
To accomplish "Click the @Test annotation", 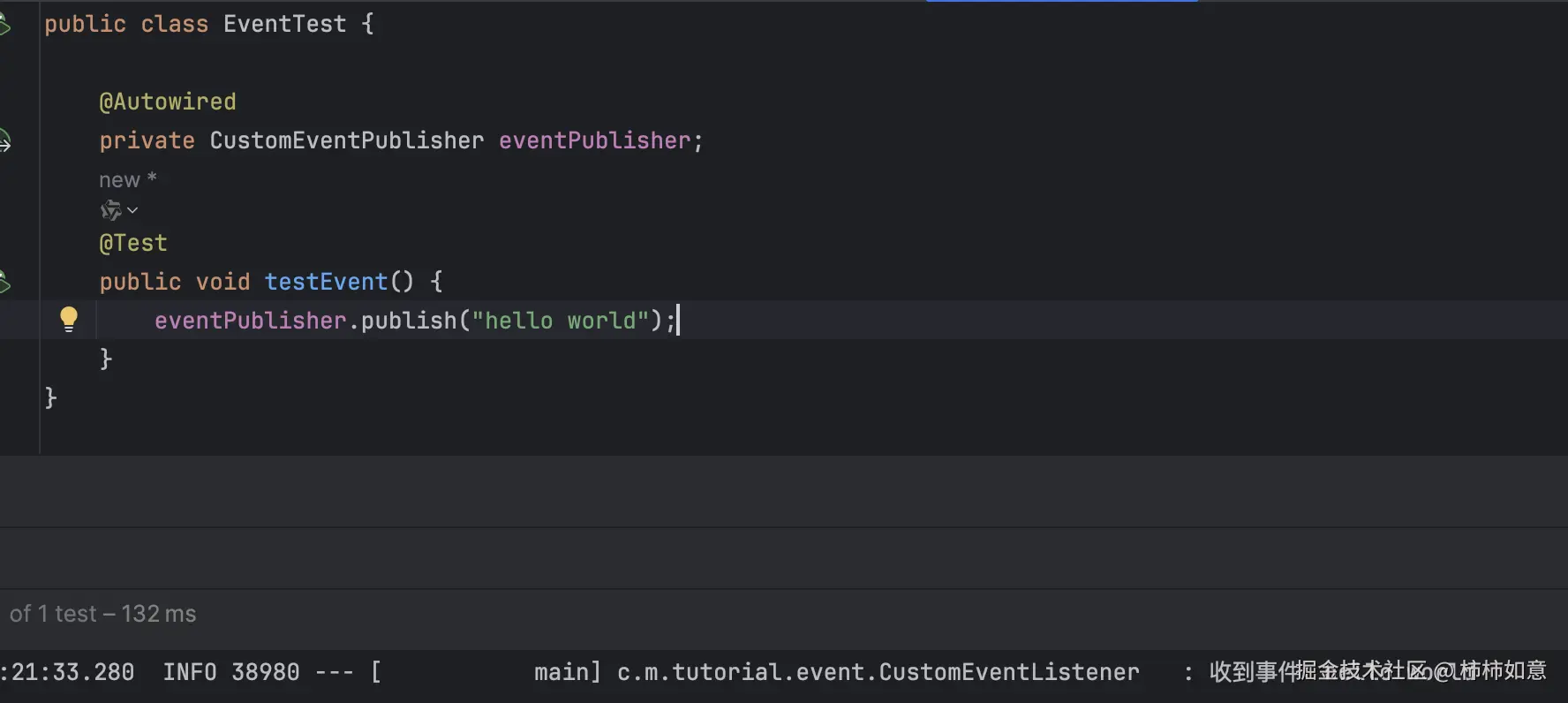I will click(133, 243).
